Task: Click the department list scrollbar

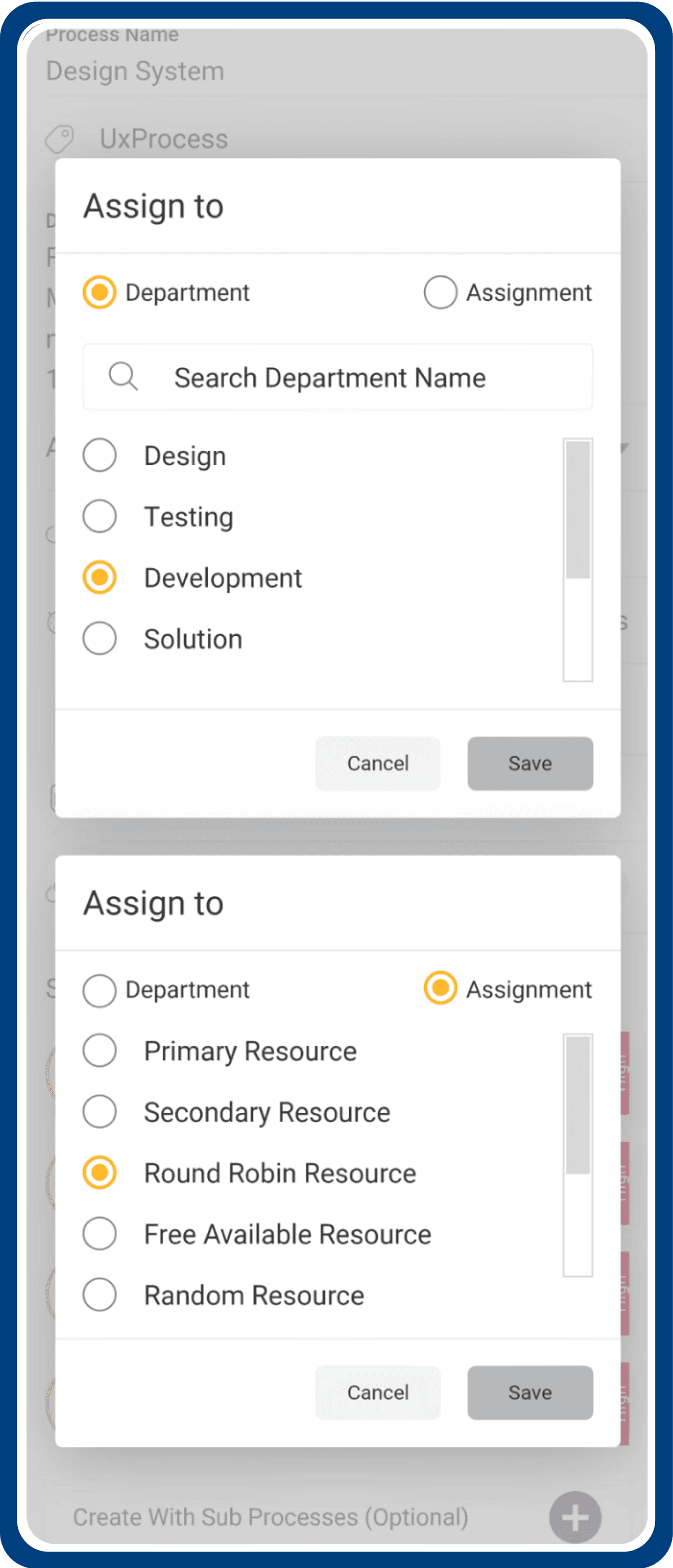Action: pos(577,510)
